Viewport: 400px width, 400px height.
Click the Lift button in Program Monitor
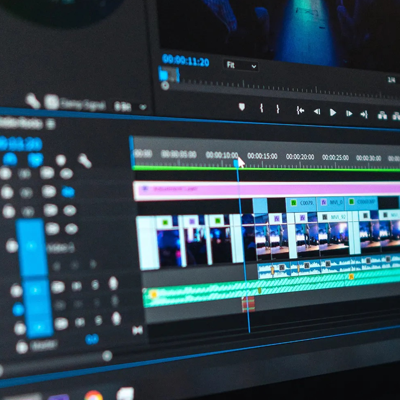click(382, 116)
